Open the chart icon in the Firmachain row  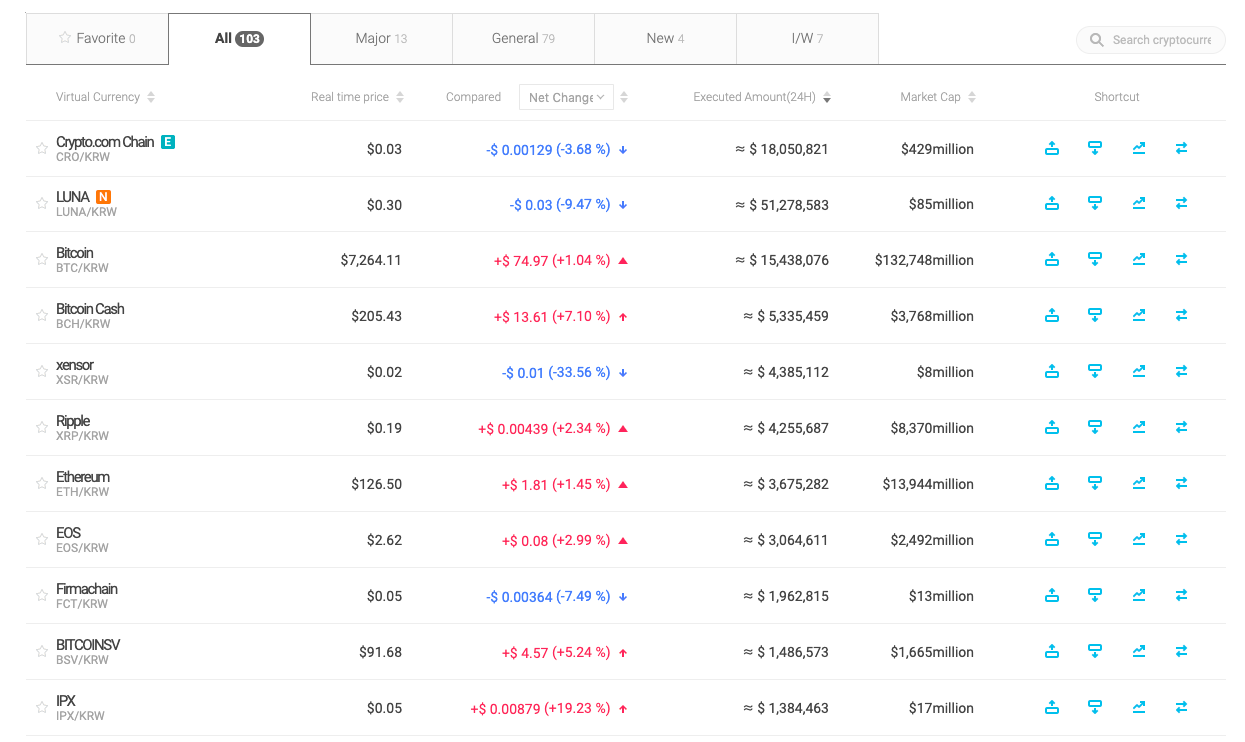pyautogui.click(x=1139, y=595)
